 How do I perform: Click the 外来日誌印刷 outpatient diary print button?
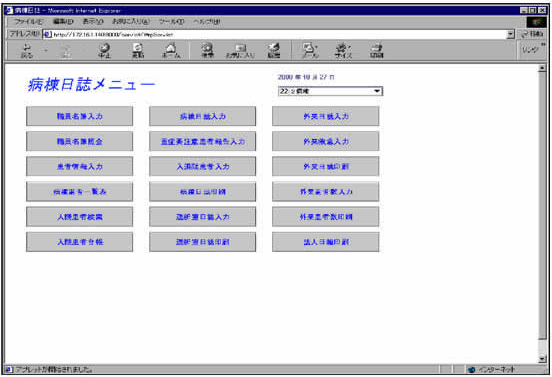coord(326,166)
